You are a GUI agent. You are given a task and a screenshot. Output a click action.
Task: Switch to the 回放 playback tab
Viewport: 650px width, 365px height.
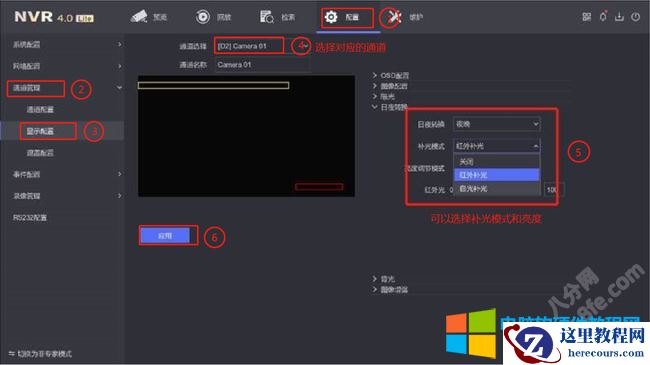(x=224, y=17)
